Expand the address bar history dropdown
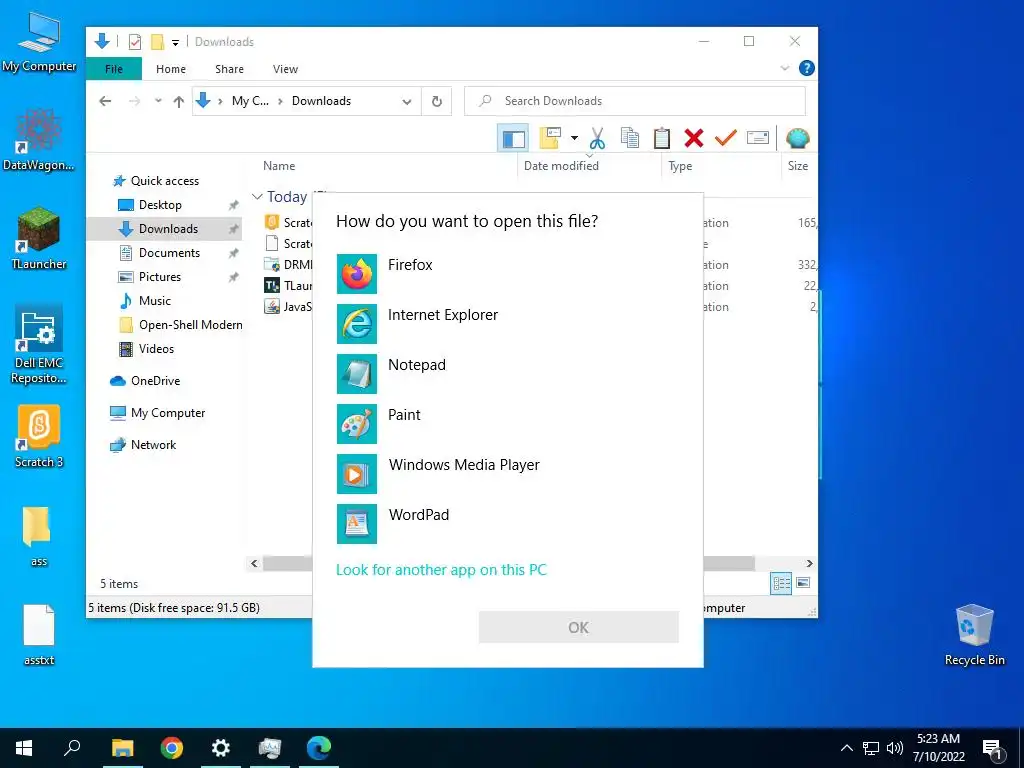 [407, 102]
